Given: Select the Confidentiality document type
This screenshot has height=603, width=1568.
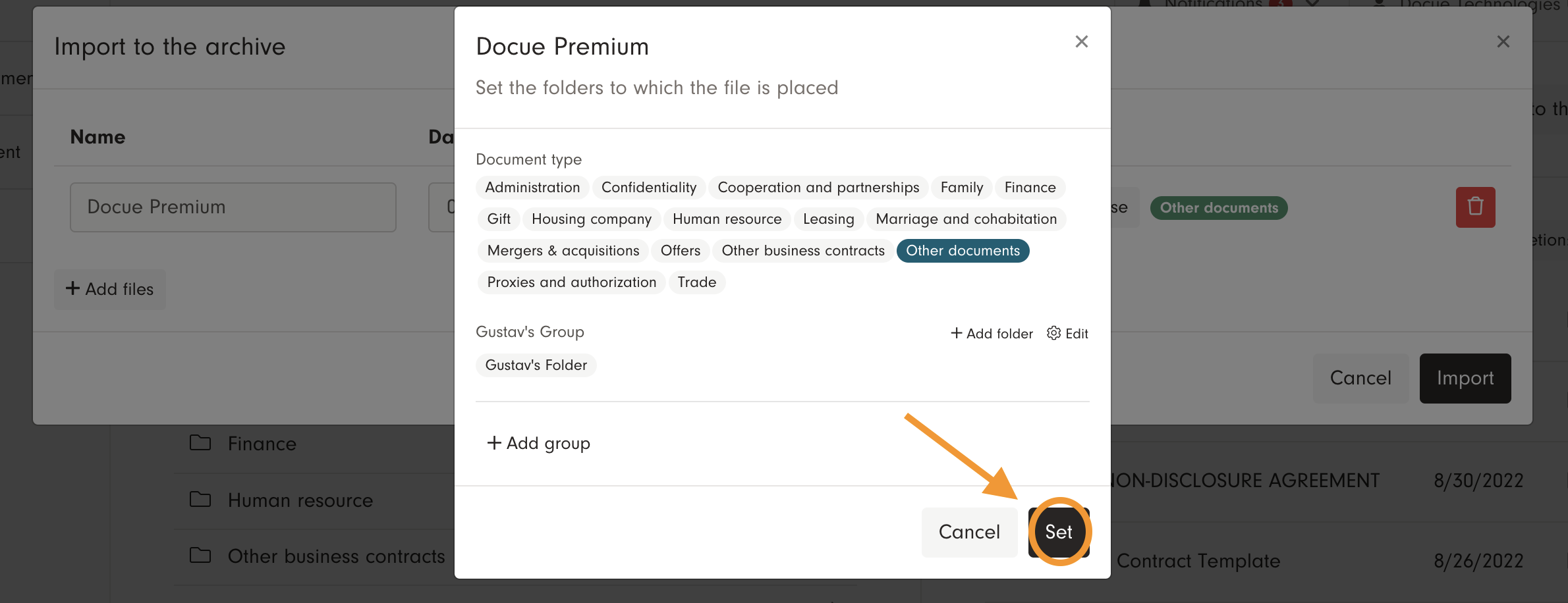Looking at the screenshot, I should point(648,188).
